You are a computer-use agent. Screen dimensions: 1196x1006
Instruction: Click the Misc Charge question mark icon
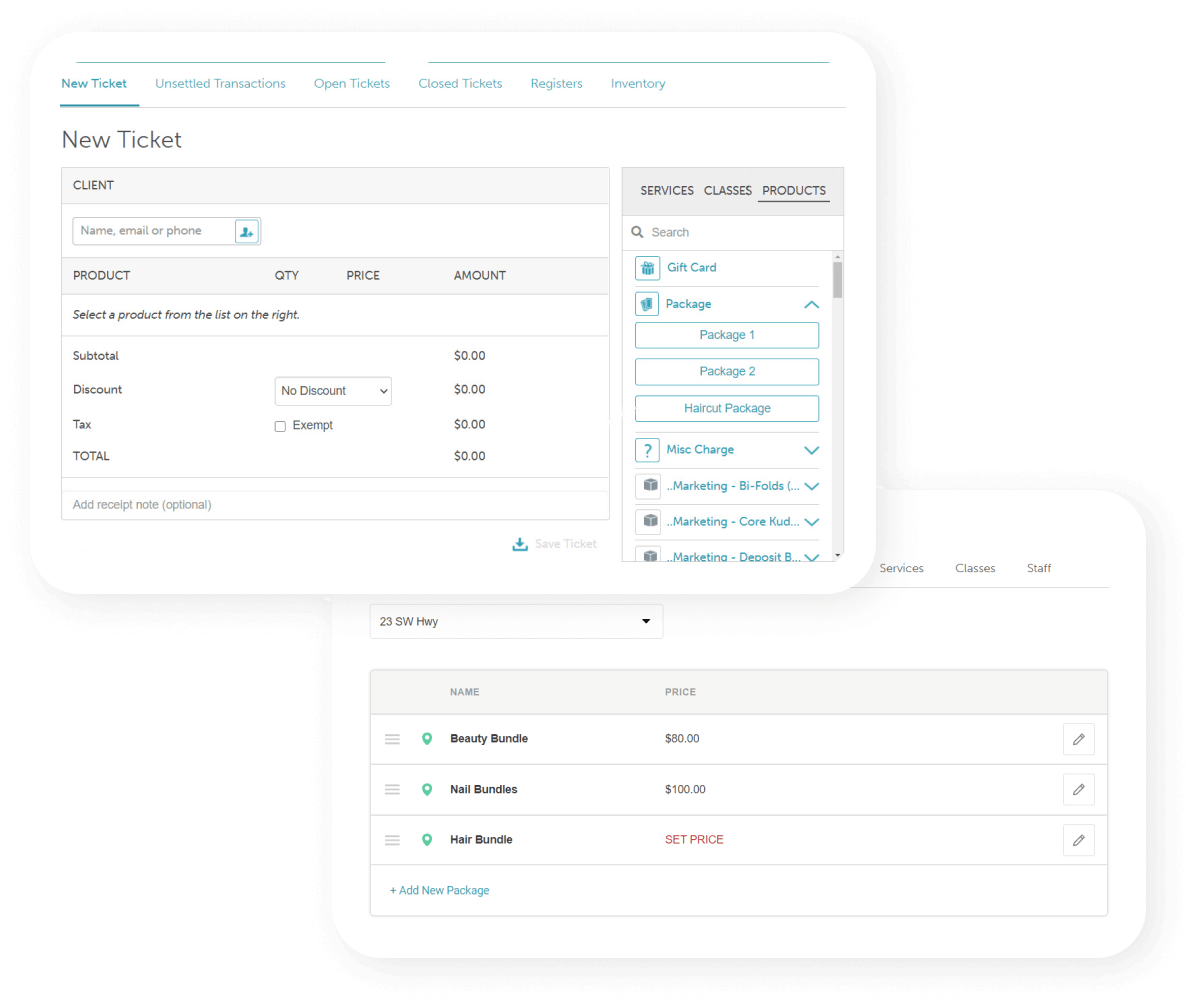(x=647, y=450)
